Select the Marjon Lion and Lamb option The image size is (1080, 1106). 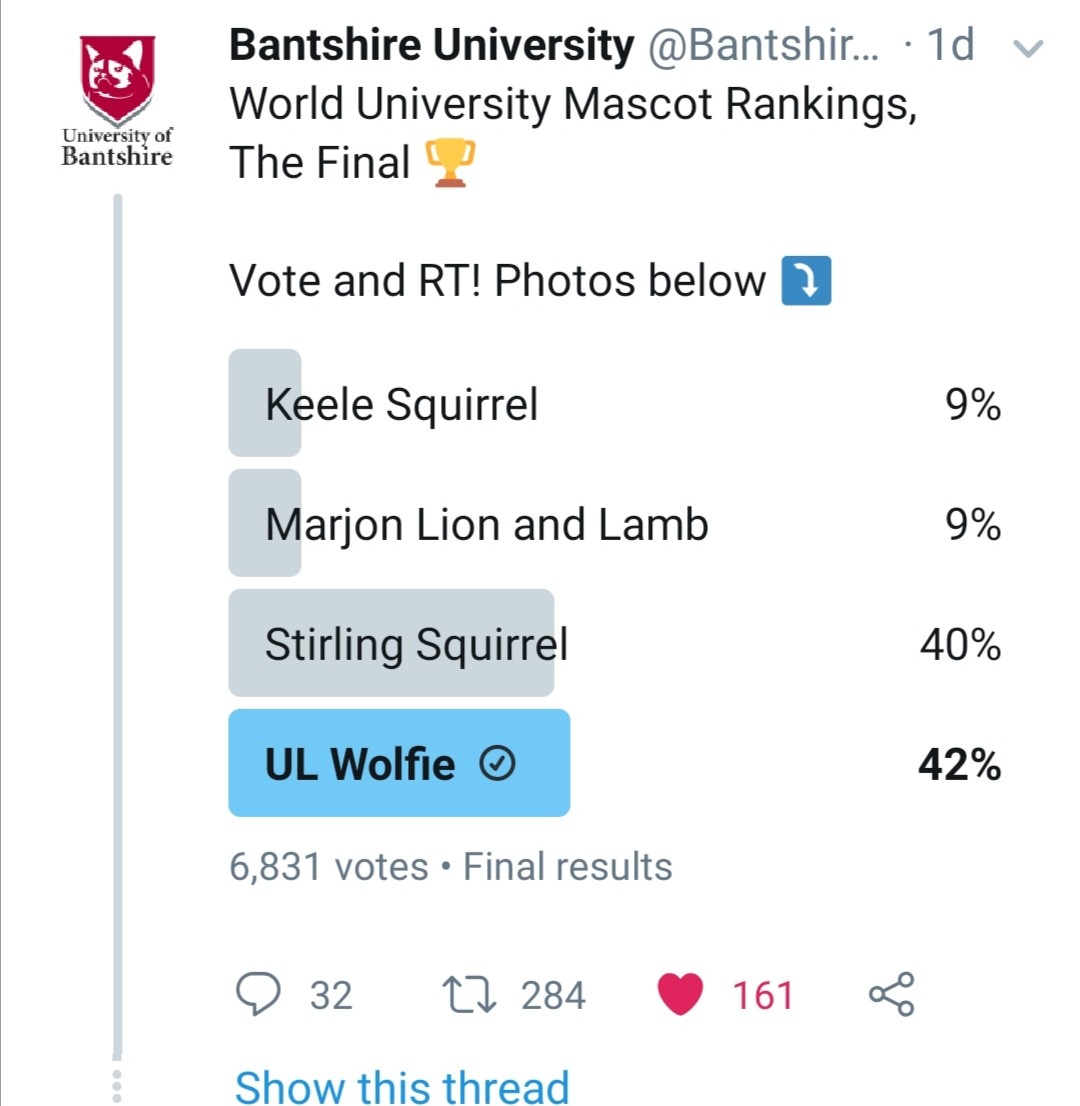click(486, 525)
